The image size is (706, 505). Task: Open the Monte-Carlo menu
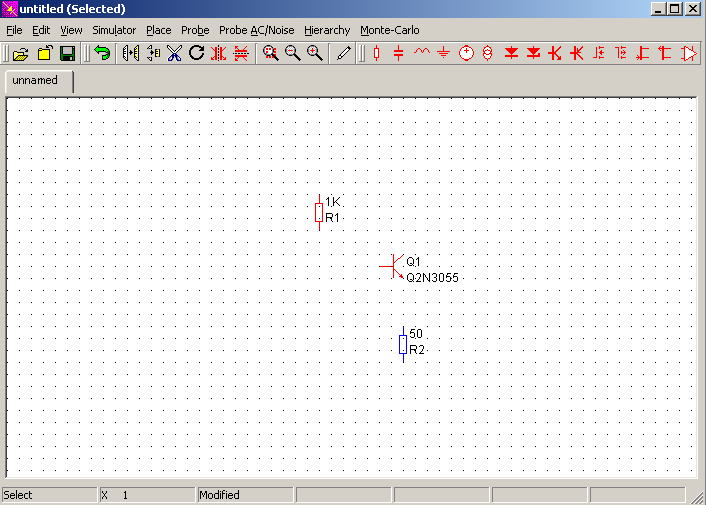pos(389,30)
